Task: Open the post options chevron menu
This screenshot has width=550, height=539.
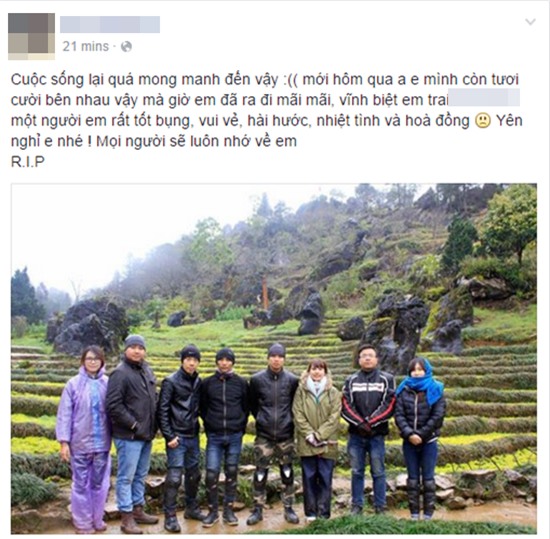Action: (530, 22)
